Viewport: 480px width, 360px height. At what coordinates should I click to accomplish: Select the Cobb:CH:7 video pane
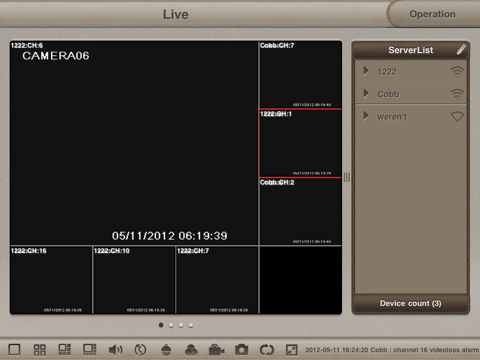coord(300,75)
